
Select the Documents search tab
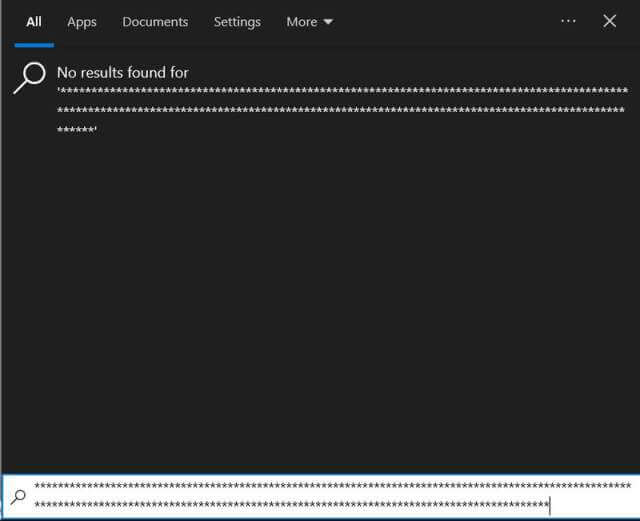pos(155,21)
